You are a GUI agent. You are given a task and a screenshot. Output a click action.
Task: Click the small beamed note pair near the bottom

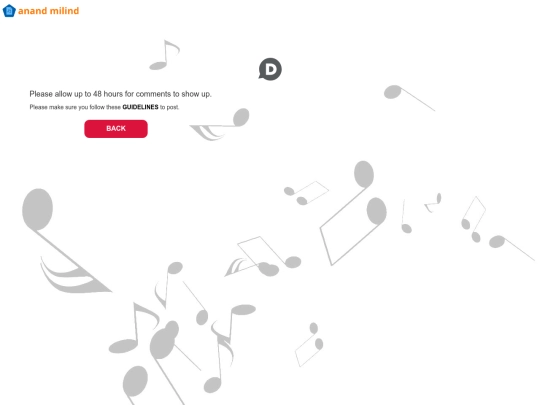309,344
